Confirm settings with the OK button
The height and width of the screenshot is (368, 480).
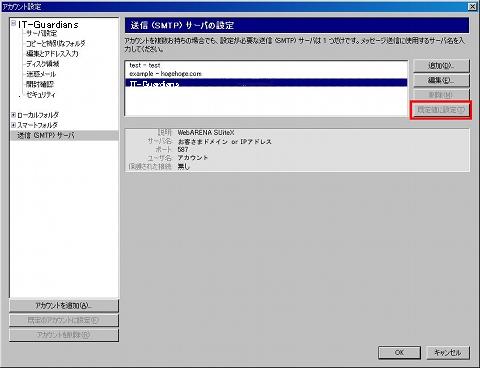point(399,352)
